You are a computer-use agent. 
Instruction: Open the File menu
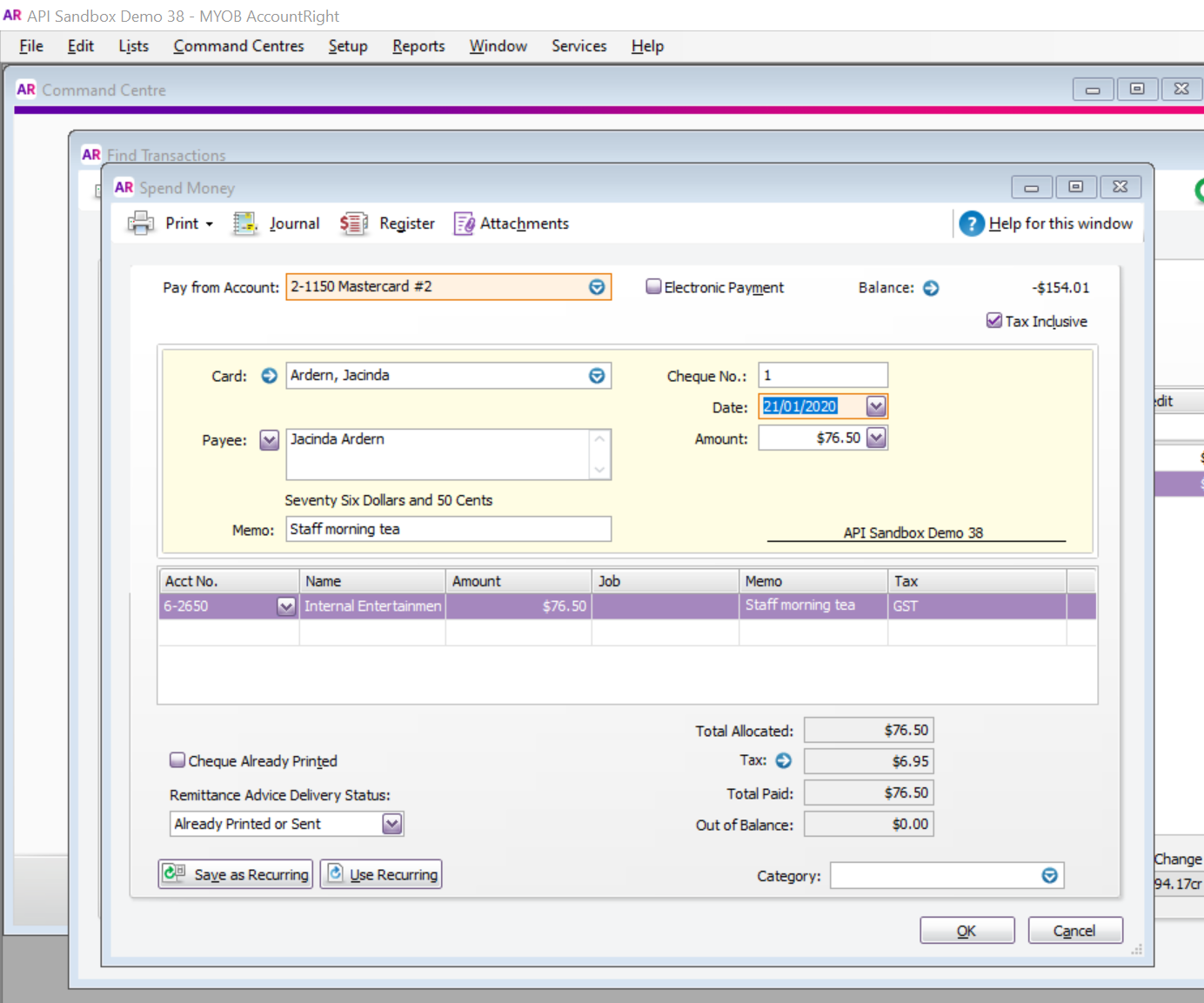click(x=31, y=46)
